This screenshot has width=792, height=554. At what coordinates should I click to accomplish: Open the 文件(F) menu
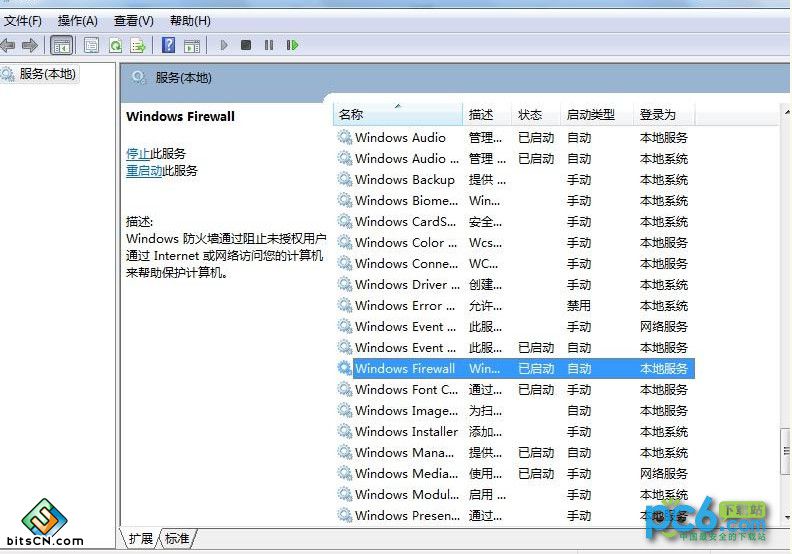(x=23, y=21)
